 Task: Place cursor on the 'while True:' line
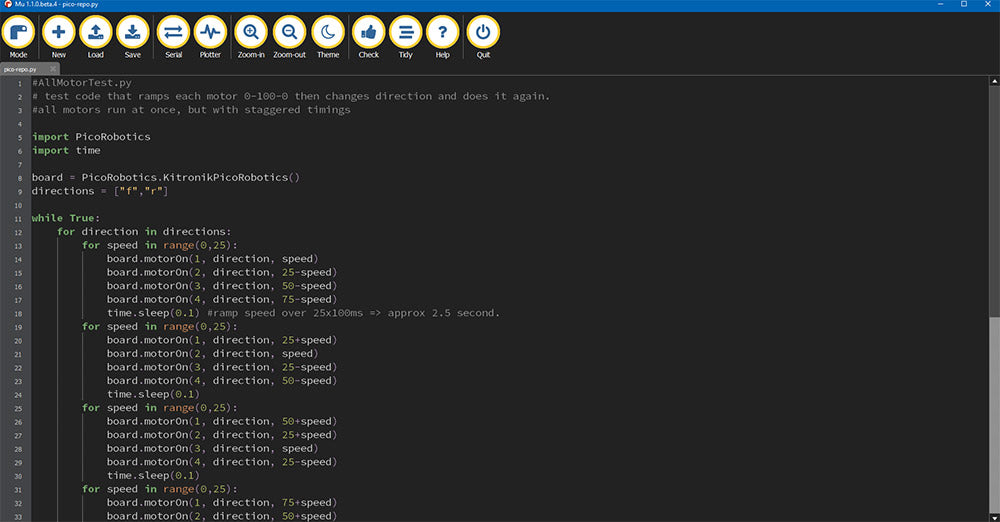pyautogui.click(x=66, y=218)
